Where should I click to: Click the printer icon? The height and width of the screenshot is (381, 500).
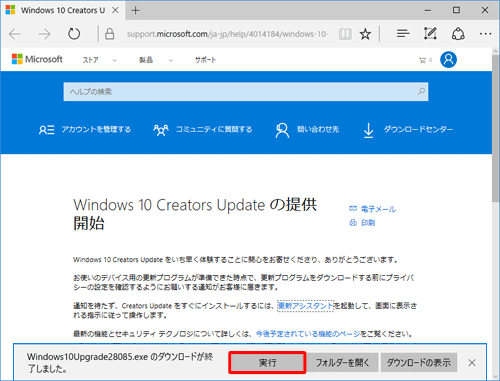pos(353,222)
